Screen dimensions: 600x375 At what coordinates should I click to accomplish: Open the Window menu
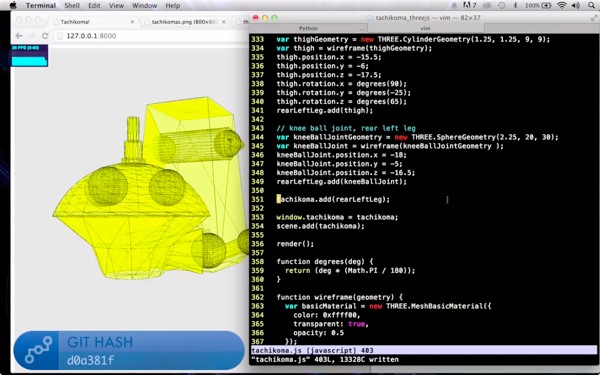[x=144, y=5]
